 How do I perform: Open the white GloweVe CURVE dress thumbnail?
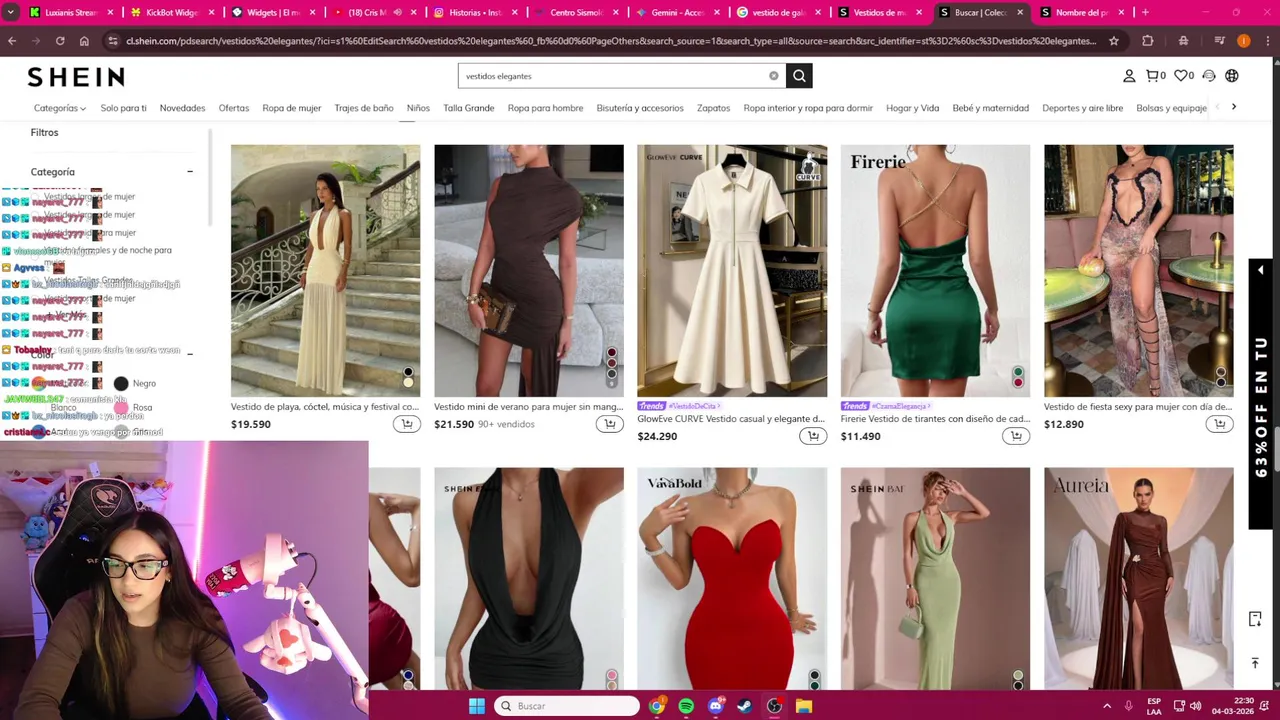point(732,271)
